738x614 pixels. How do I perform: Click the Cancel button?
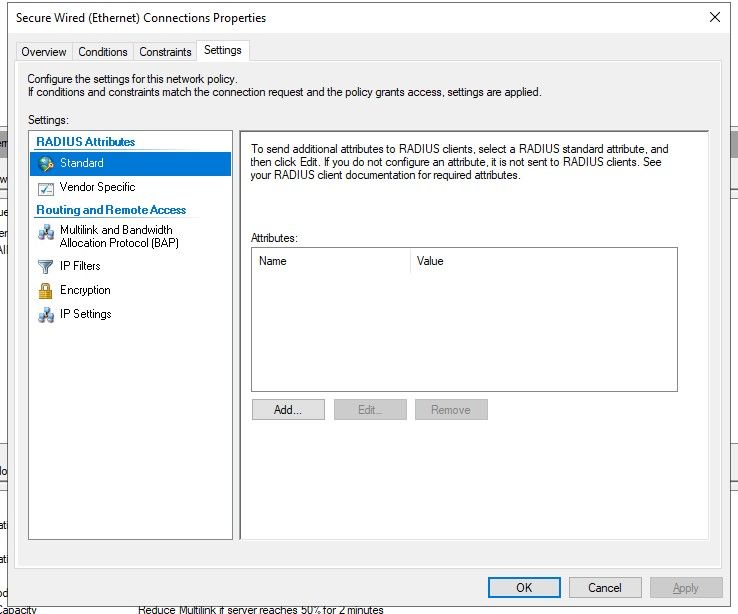[x=605, y=588]
